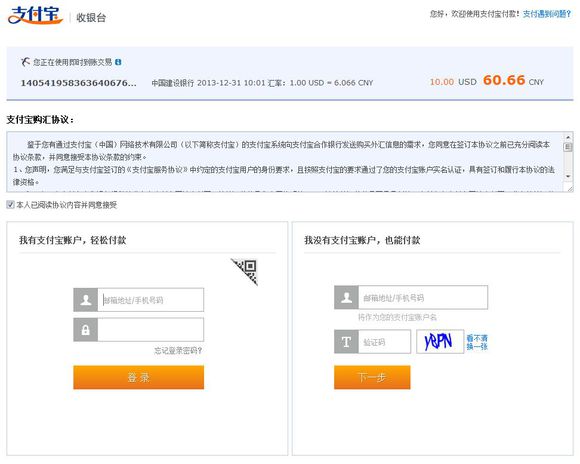The width and height of the screenshot is (580, 464).
Task: Click 将作为您的支付宝账户名 hint text
Action: [397, 317]
